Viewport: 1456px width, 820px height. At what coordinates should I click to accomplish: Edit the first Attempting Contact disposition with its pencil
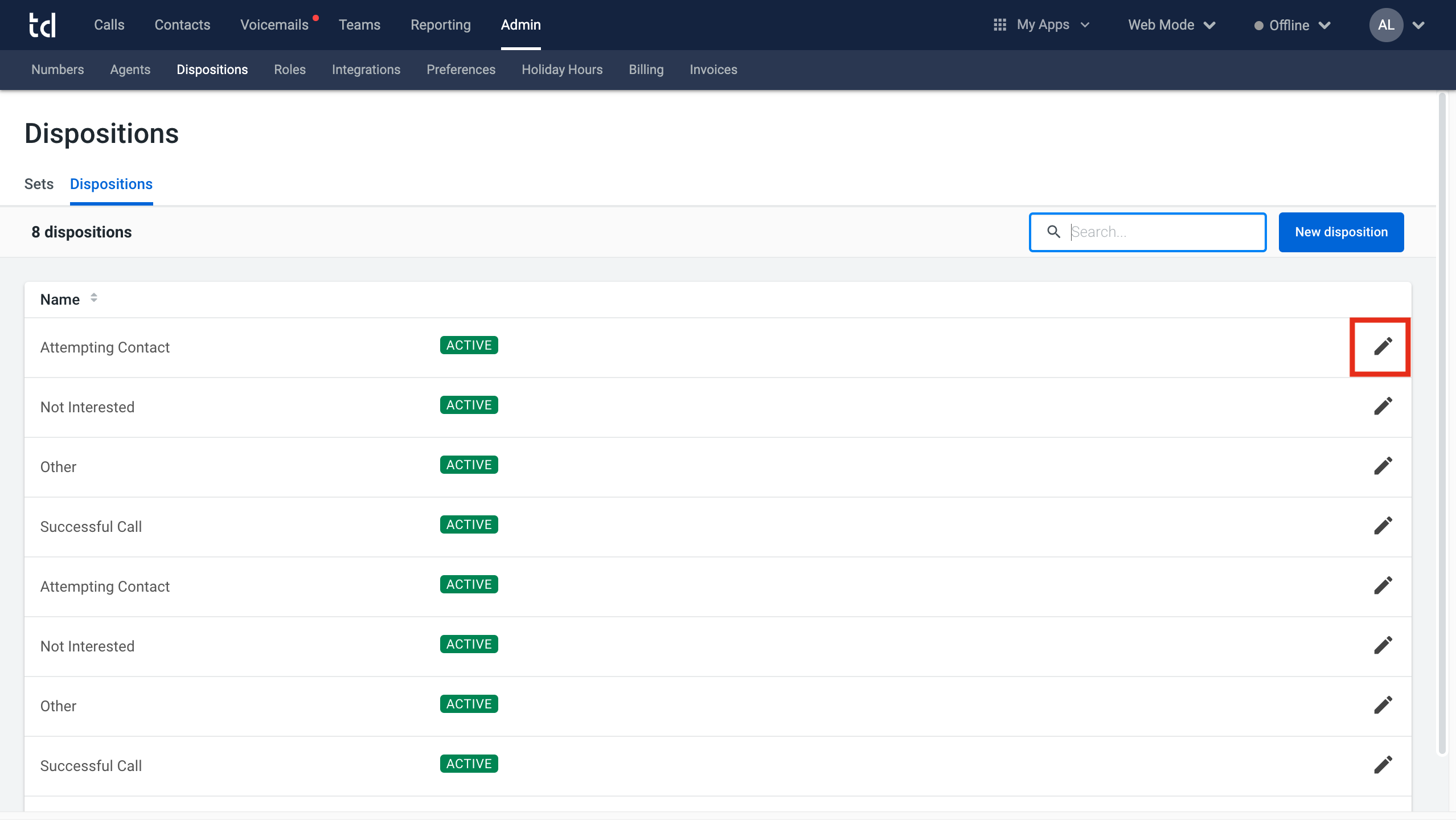[x=1383, y=346]
